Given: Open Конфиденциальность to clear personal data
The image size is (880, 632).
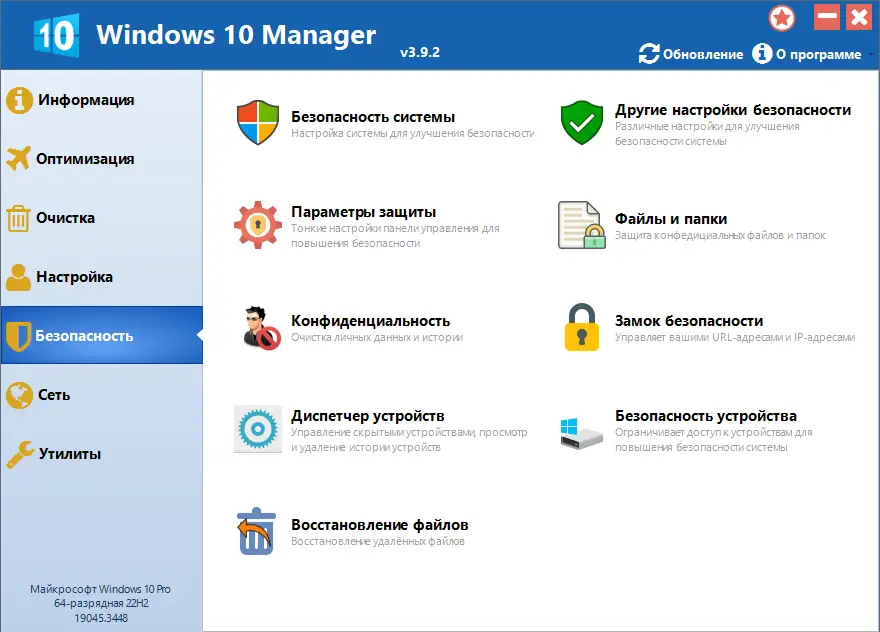Looking at the screenshot, I should click(256, 327).
